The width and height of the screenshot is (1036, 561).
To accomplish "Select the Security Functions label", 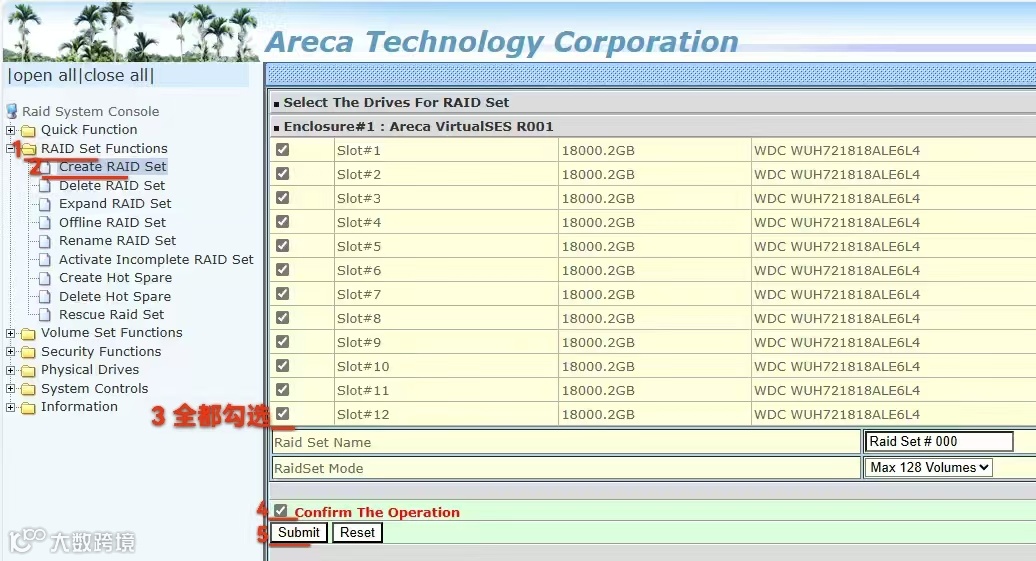I will coord(101,352).
